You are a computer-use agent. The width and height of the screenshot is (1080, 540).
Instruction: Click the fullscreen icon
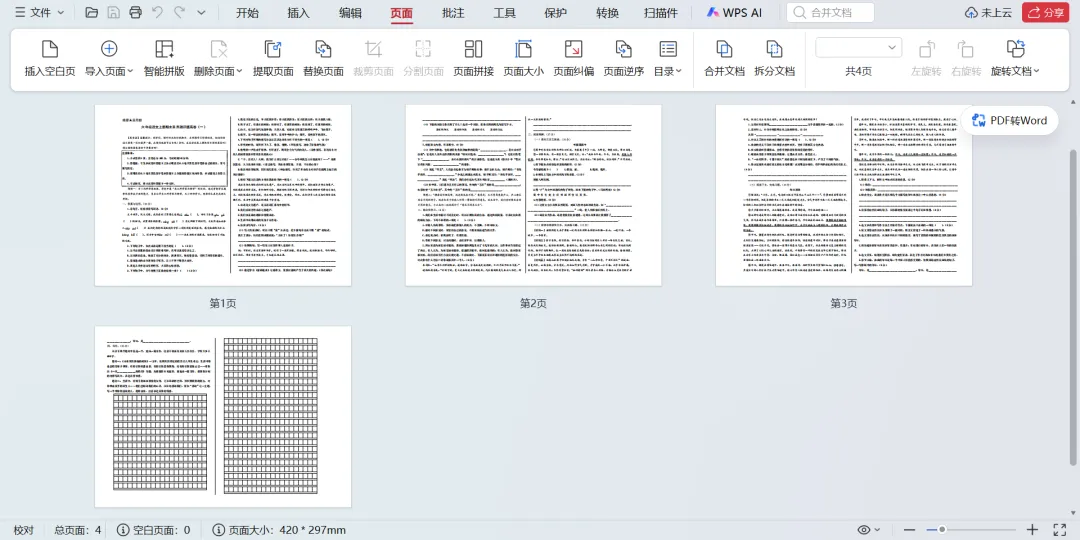1060,530
